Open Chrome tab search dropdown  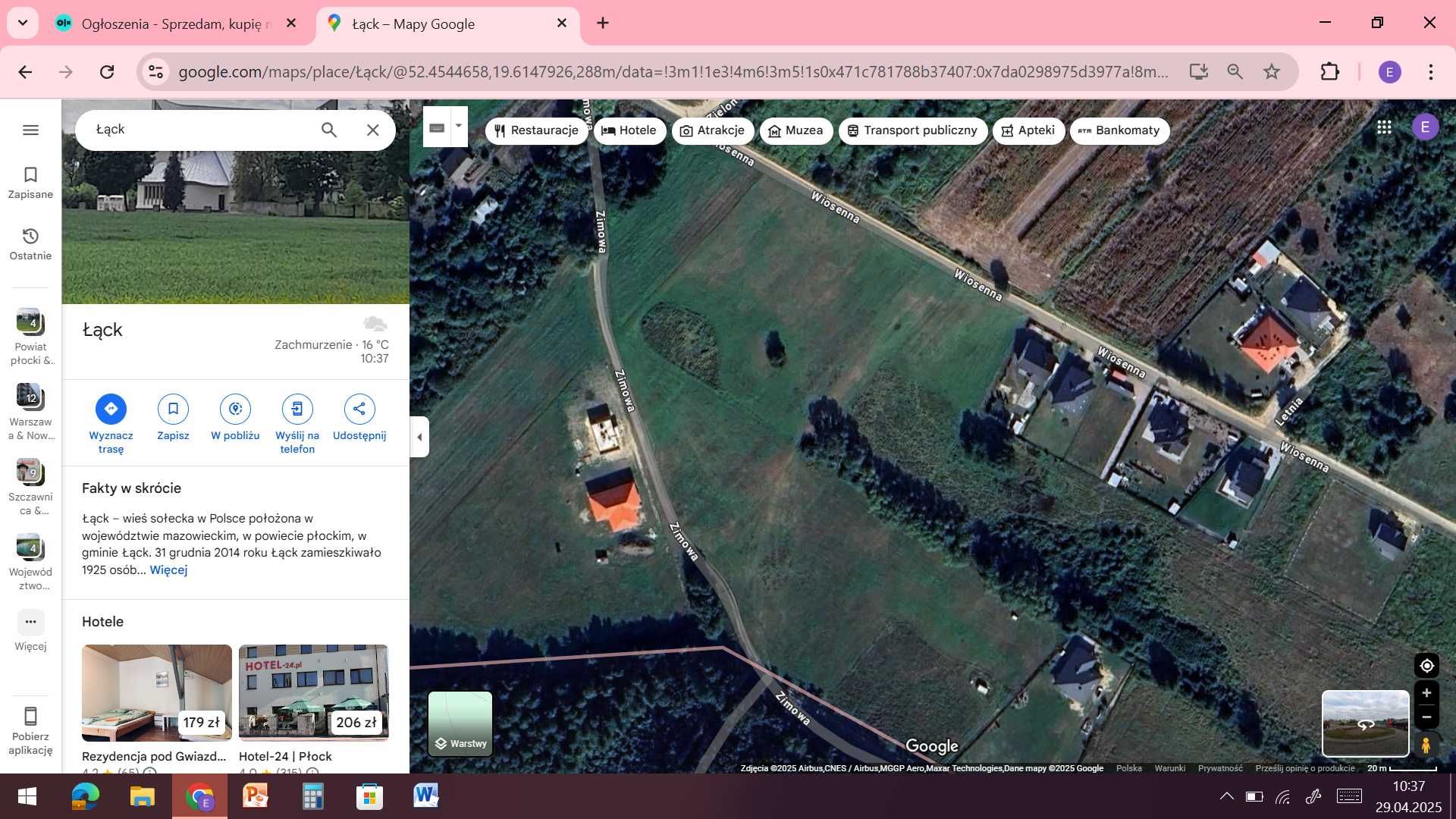(x=23, y=23)
